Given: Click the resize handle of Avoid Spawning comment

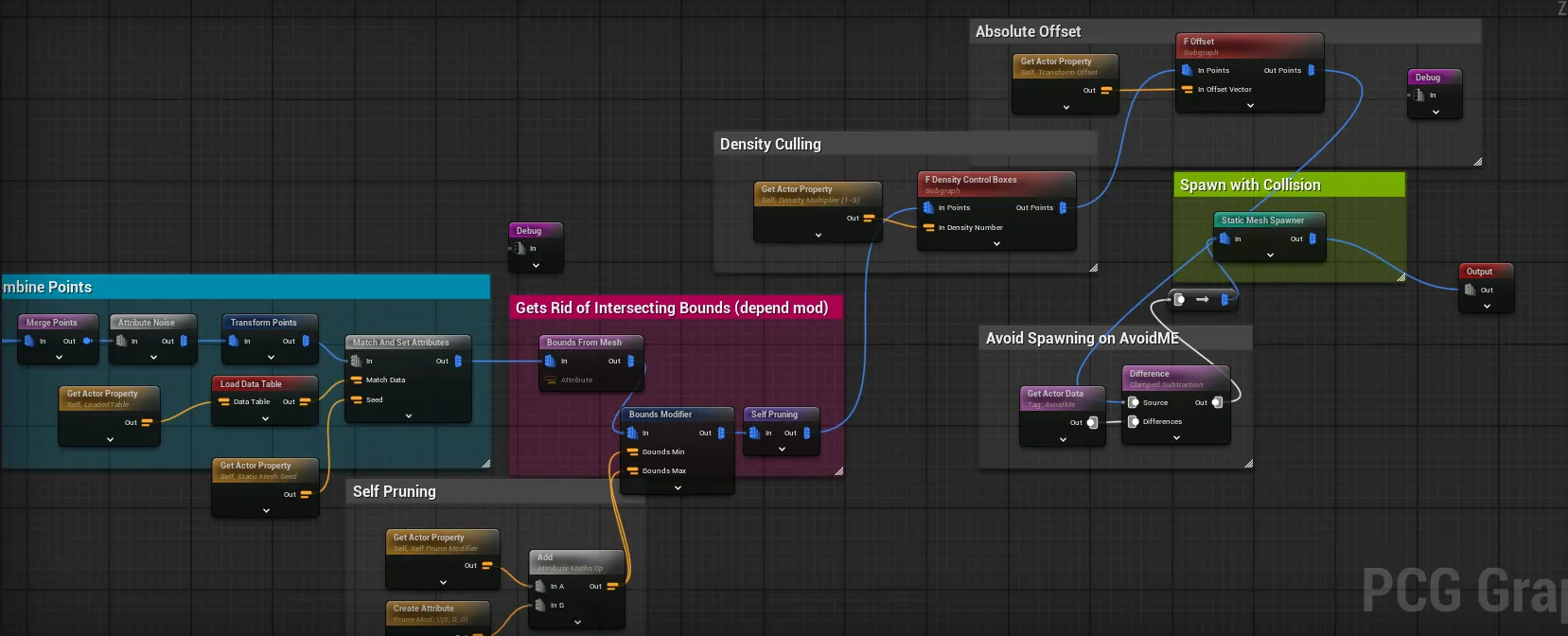Looking at the screenshot, I should pos(1248,464).
